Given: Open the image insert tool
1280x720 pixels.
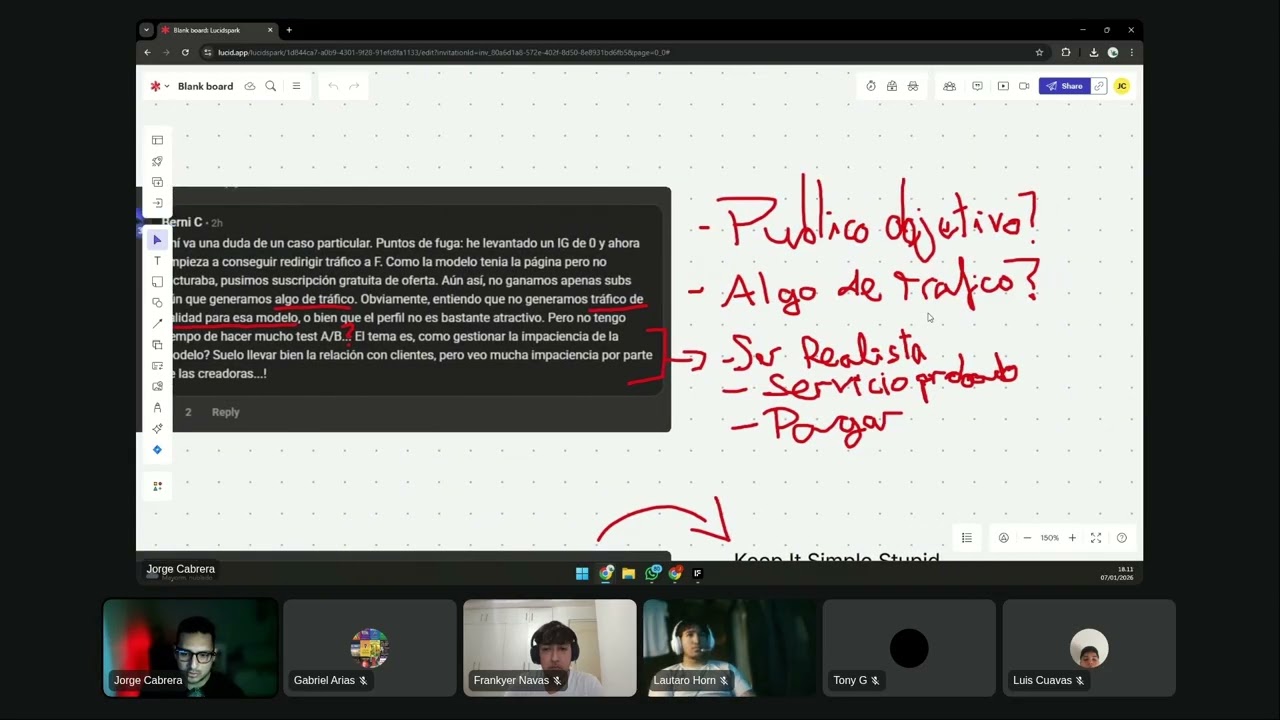Looking at the screenshot, I should (x=157, y=387).
